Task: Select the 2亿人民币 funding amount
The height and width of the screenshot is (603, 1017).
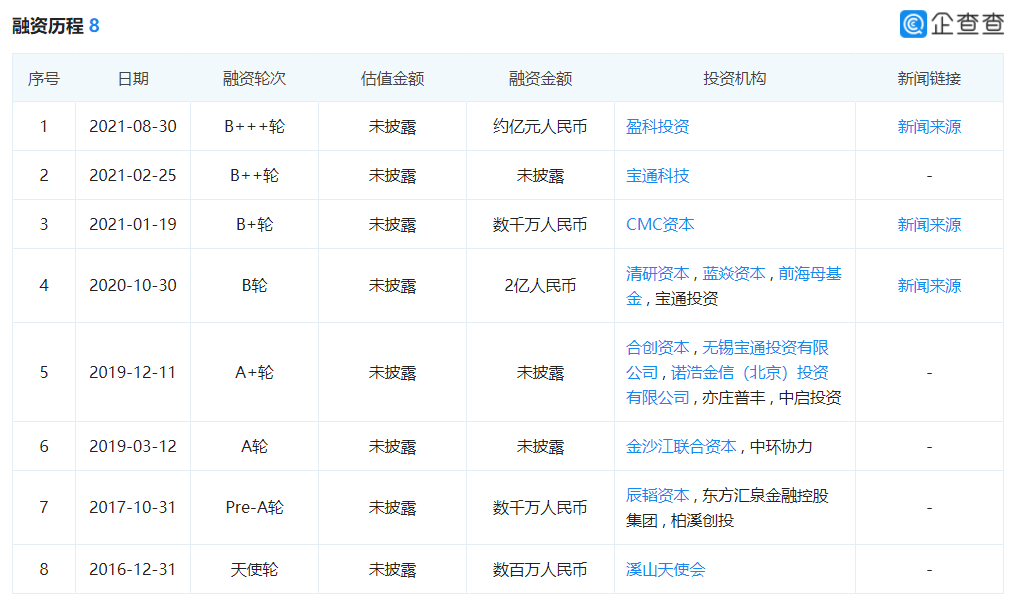Action: 540,285
